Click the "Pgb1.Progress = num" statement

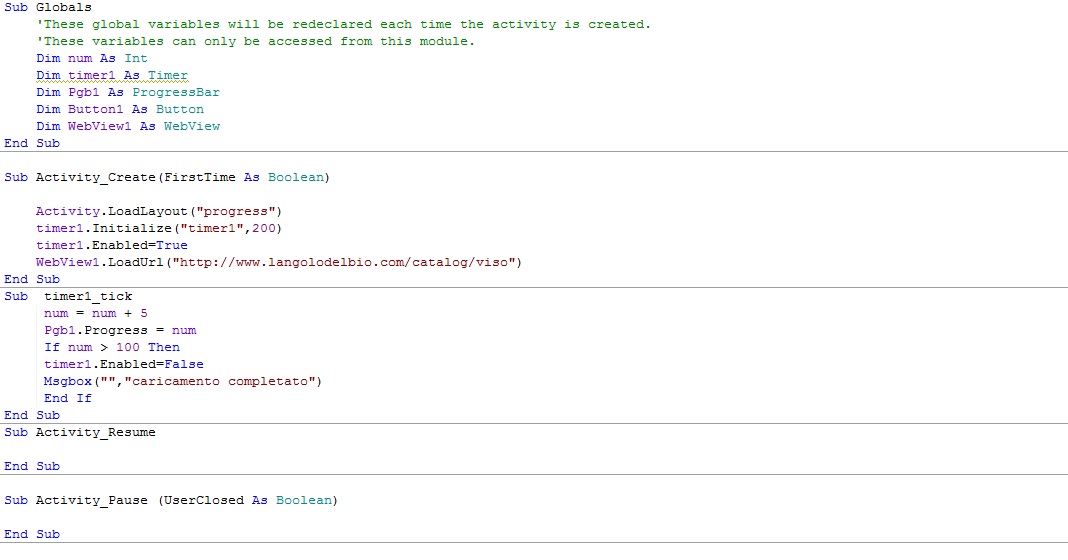click(120, 330)
